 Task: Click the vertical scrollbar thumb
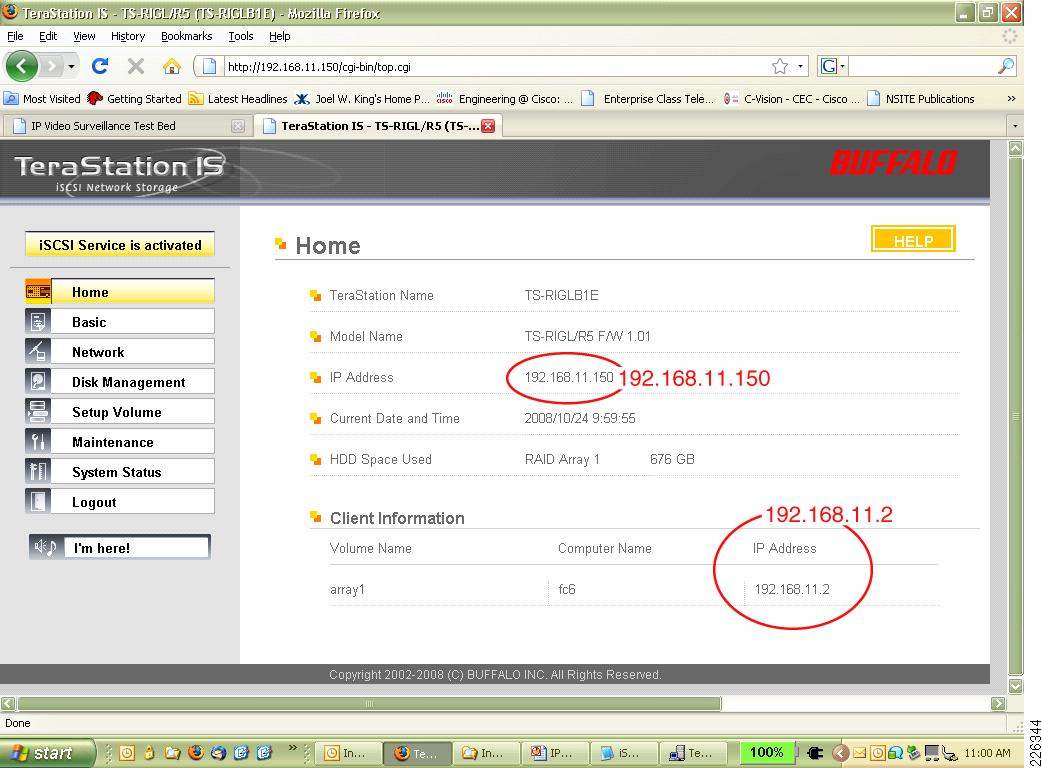coord(1015,416)
